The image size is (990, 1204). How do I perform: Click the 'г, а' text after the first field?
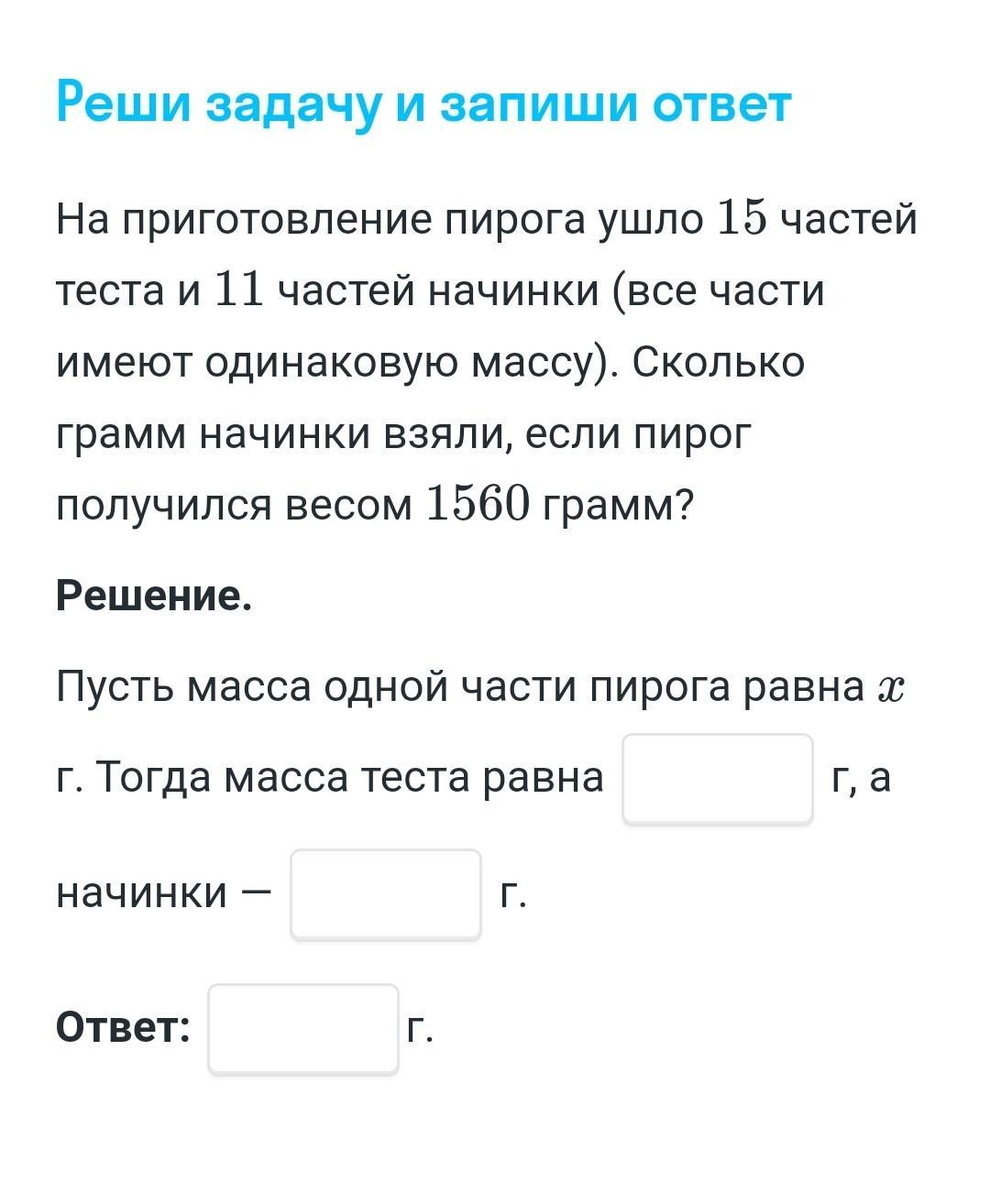861,778
